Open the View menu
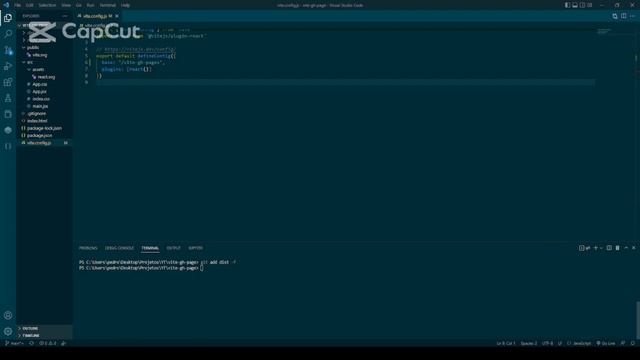The image size is (640, 360). (66, 5)
